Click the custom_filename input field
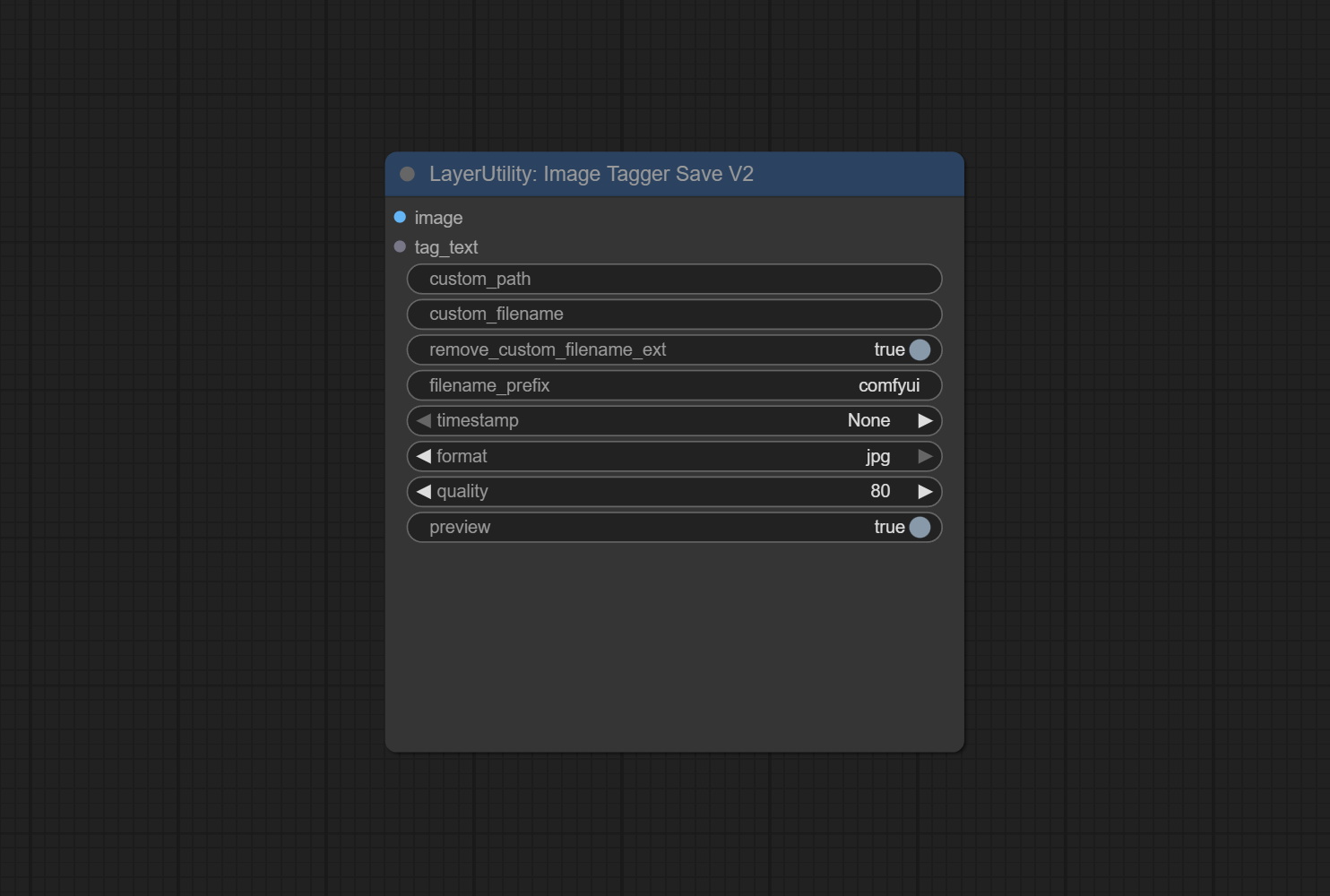1330x896 pixels. (x=674, y=314)
